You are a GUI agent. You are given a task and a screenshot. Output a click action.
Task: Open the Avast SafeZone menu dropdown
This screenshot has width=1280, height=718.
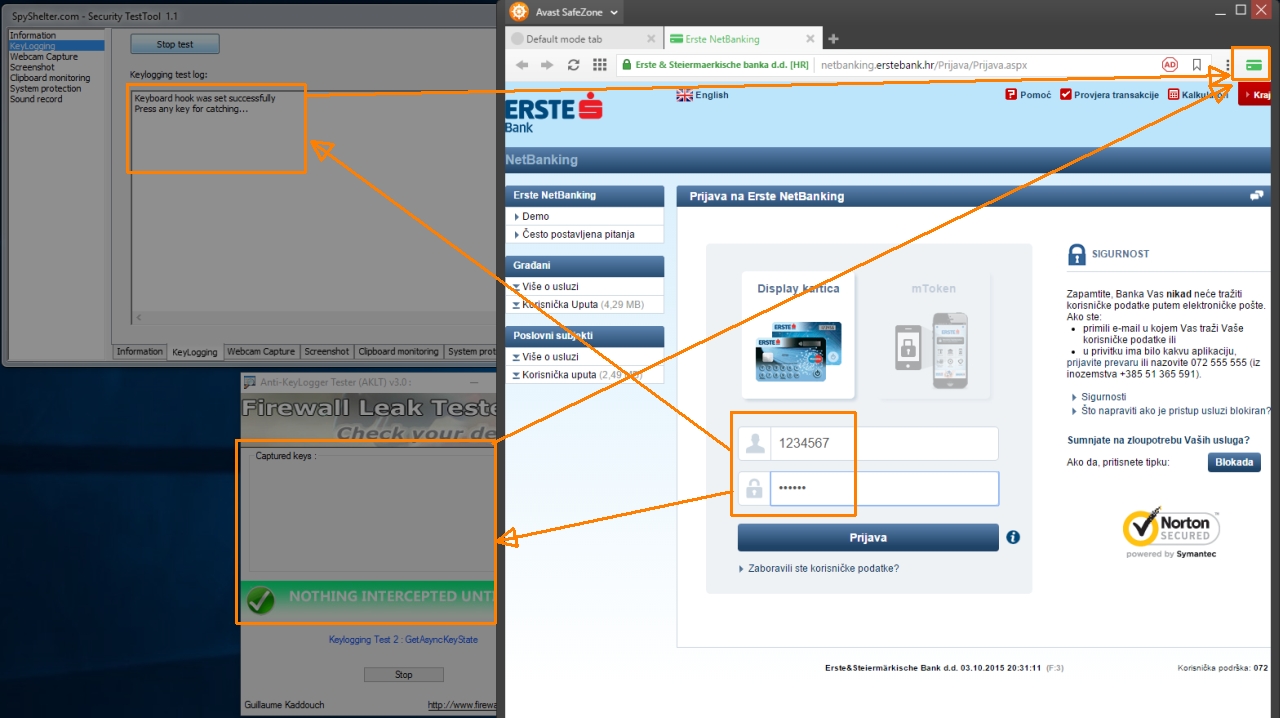tap(565, 12)
